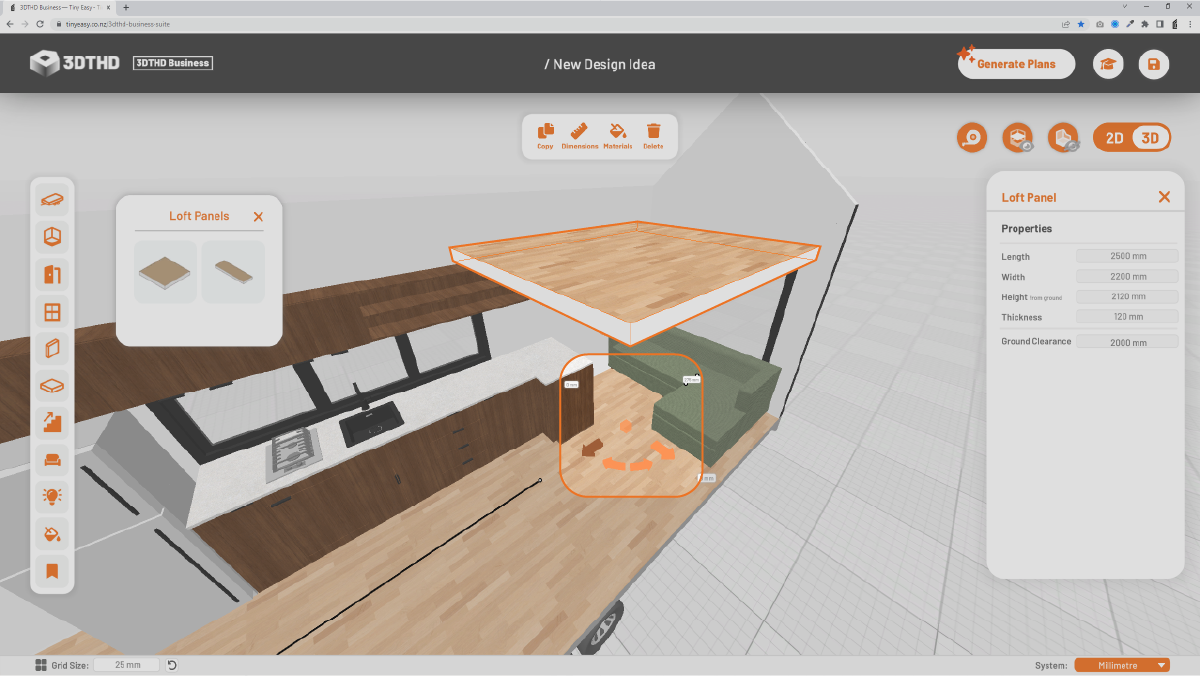Edit the Thickness value field
The height and width of the screenshot is (676, 1200).
tap(1127, 317)
